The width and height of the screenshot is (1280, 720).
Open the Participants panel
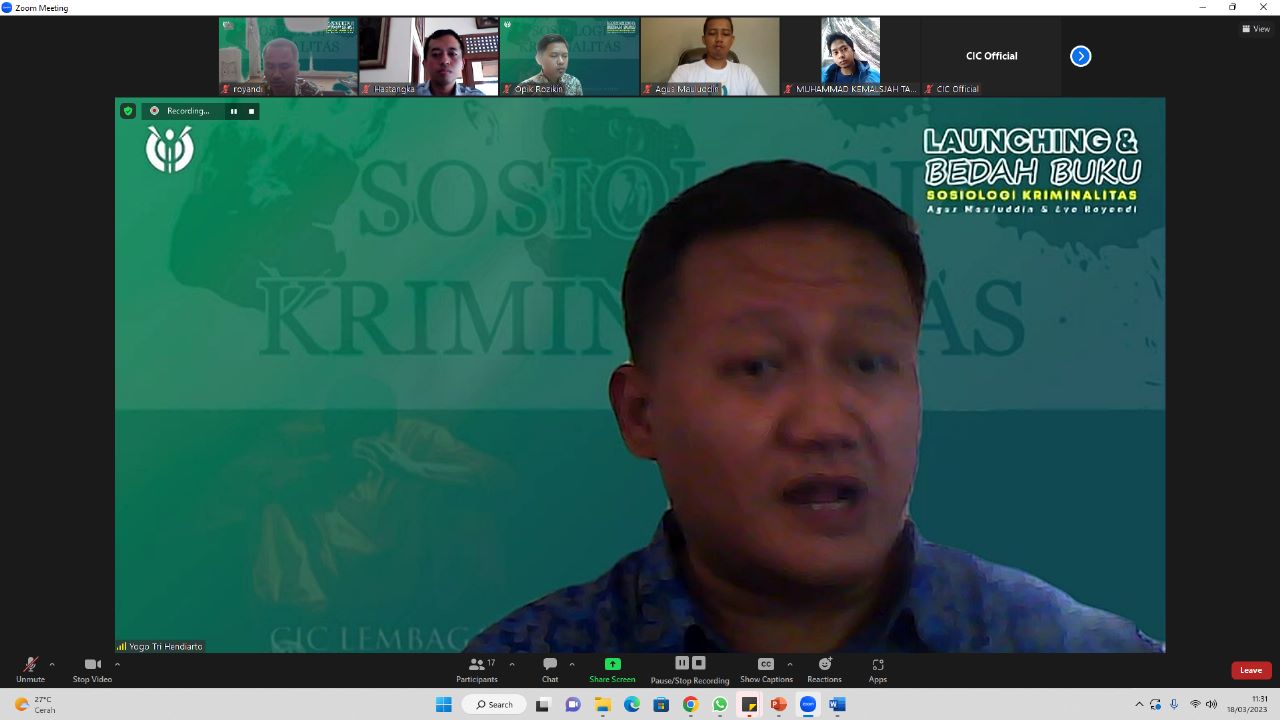477,670
